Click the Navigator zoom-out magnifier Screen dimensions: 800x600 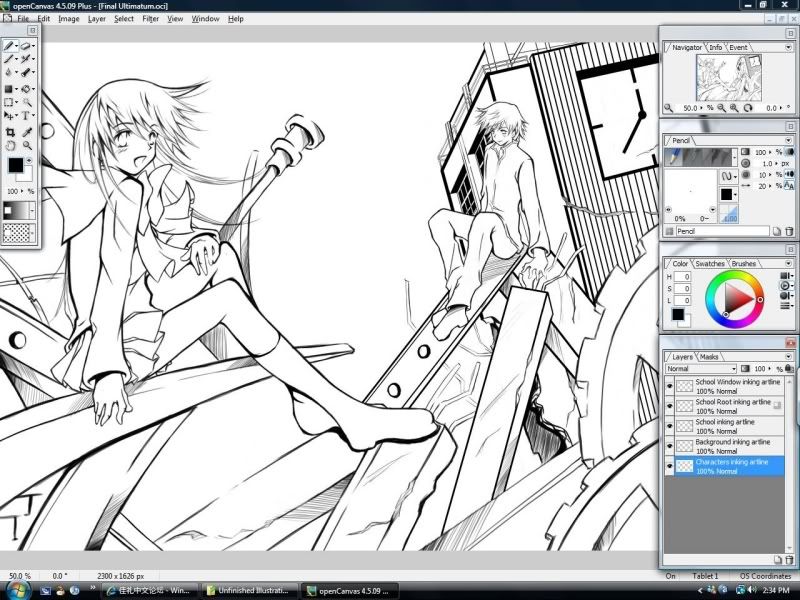tap(721, 108)
